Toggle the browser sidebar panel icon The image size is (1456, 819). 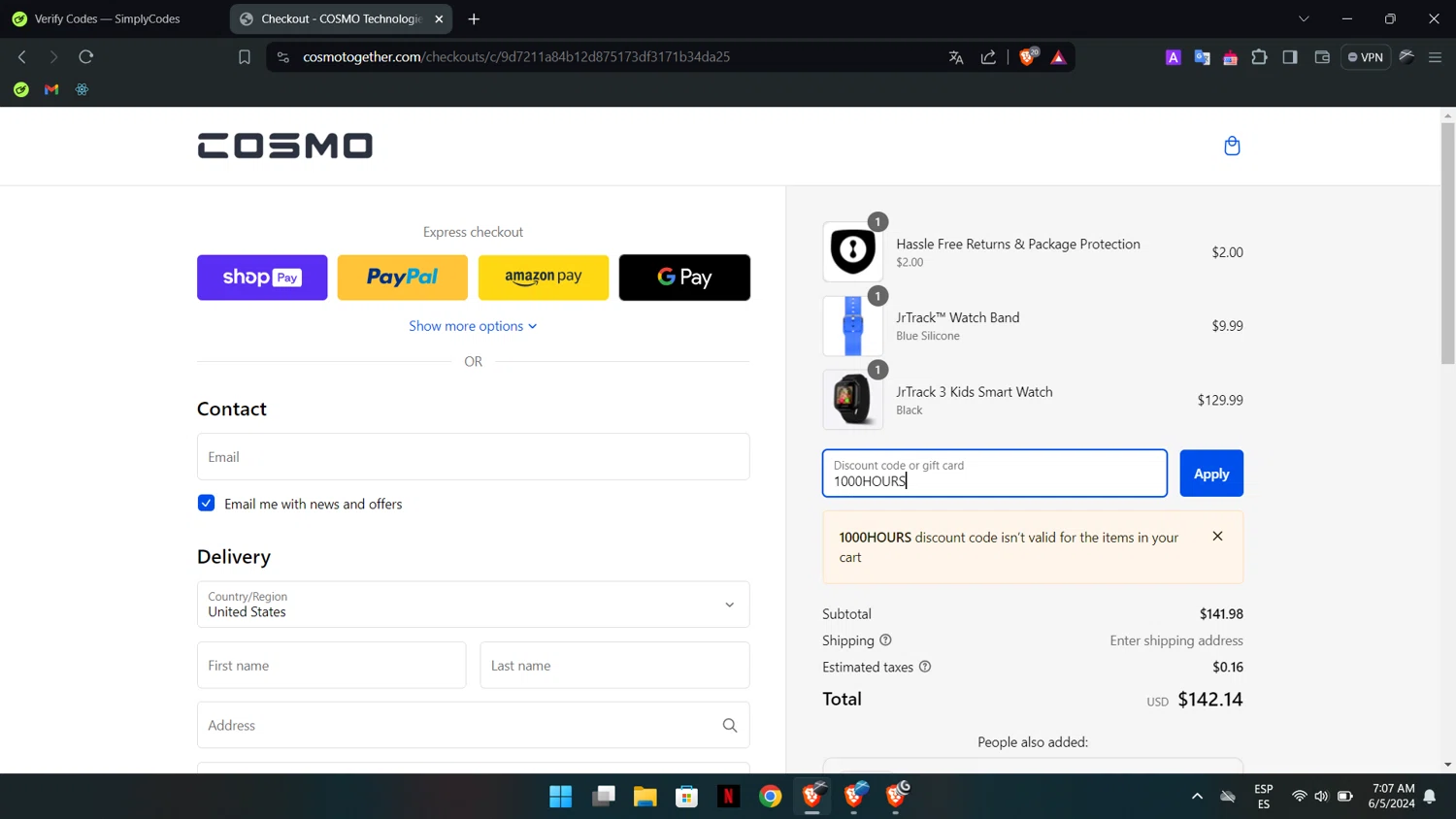(x=1290, y=57)
